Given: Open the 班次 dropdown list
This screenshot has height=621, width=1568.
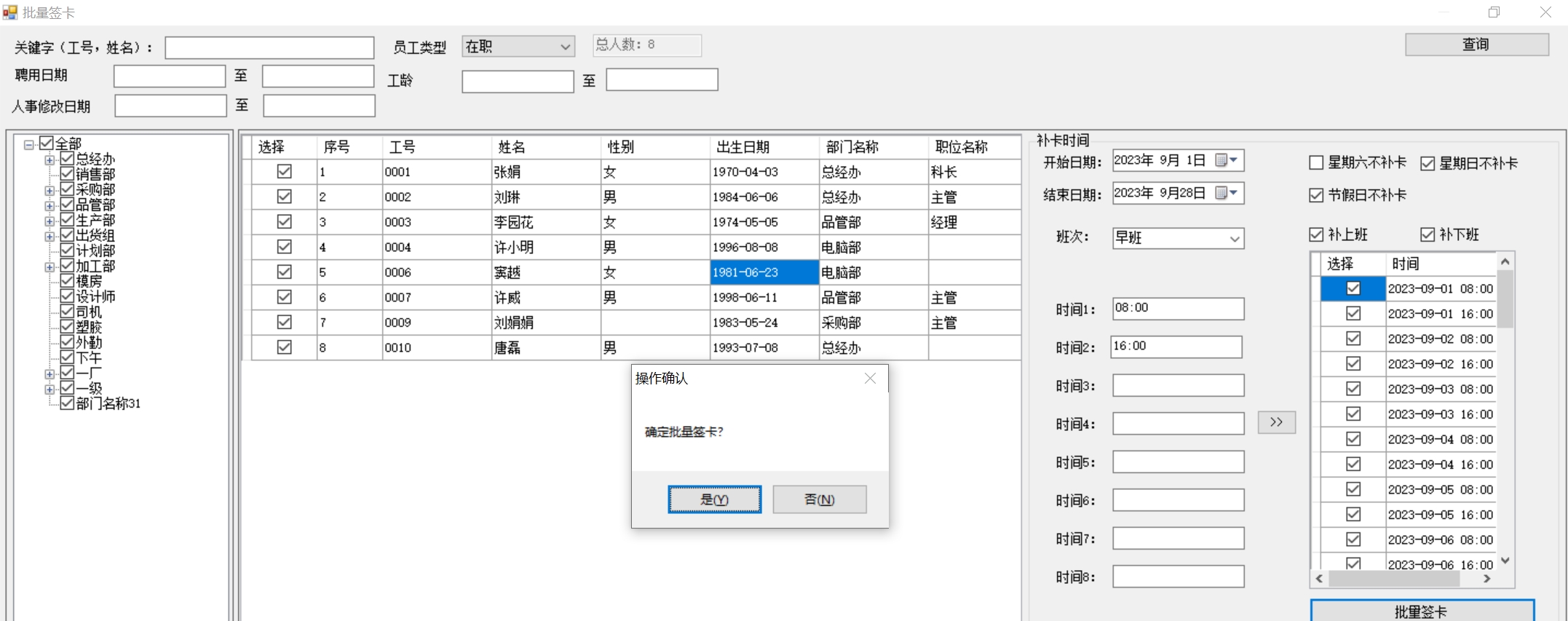Looking at the screenshot, I should click(x=1235, y=239).
